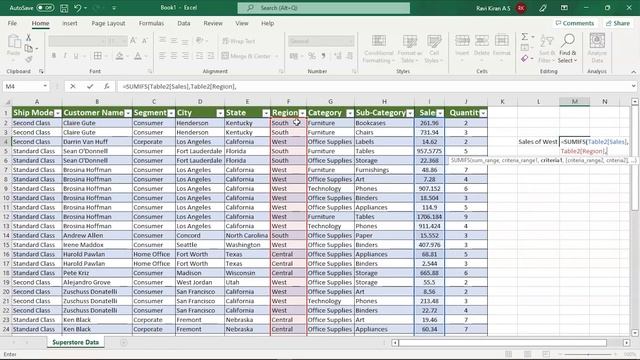
Task: Click the Share button
Action: 618,23
